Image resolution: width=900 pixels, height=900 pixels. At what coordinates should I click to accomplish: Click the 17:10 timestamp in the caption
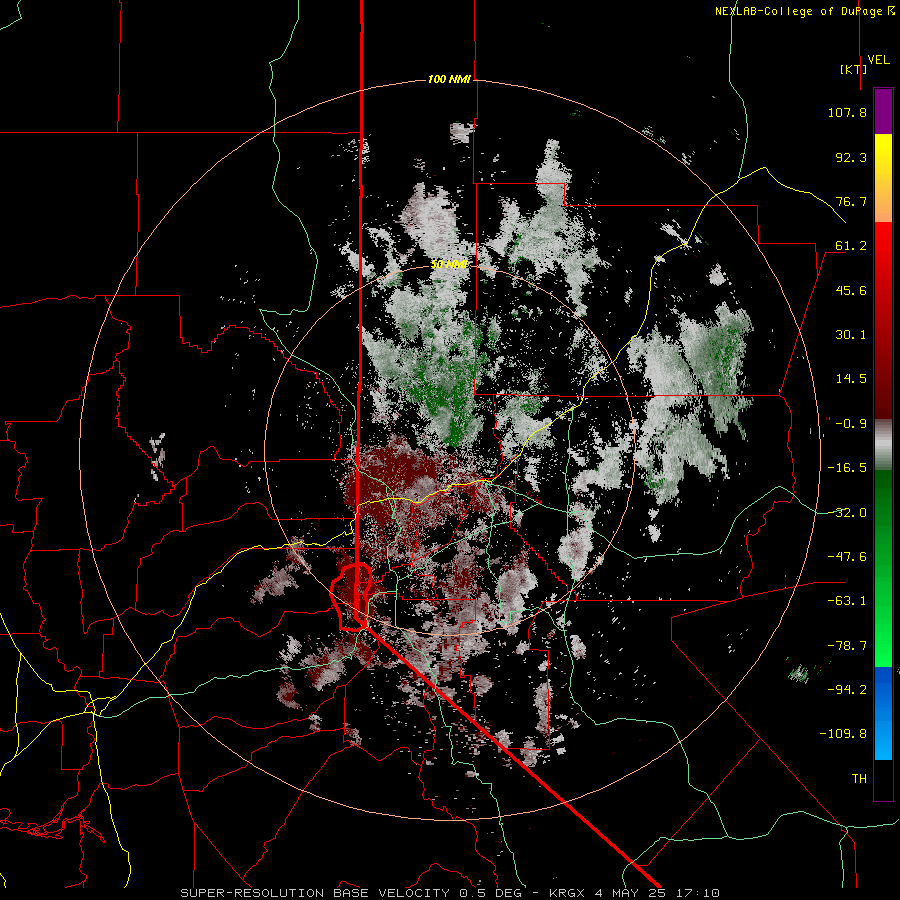pos(699,893)
